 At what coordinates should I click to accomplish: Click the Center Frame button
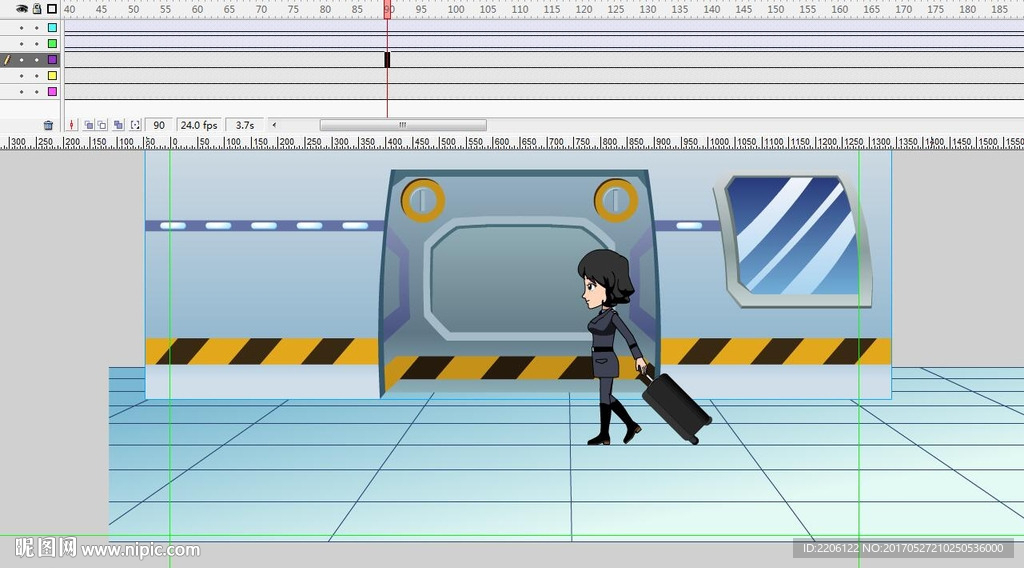coord(71,125)
